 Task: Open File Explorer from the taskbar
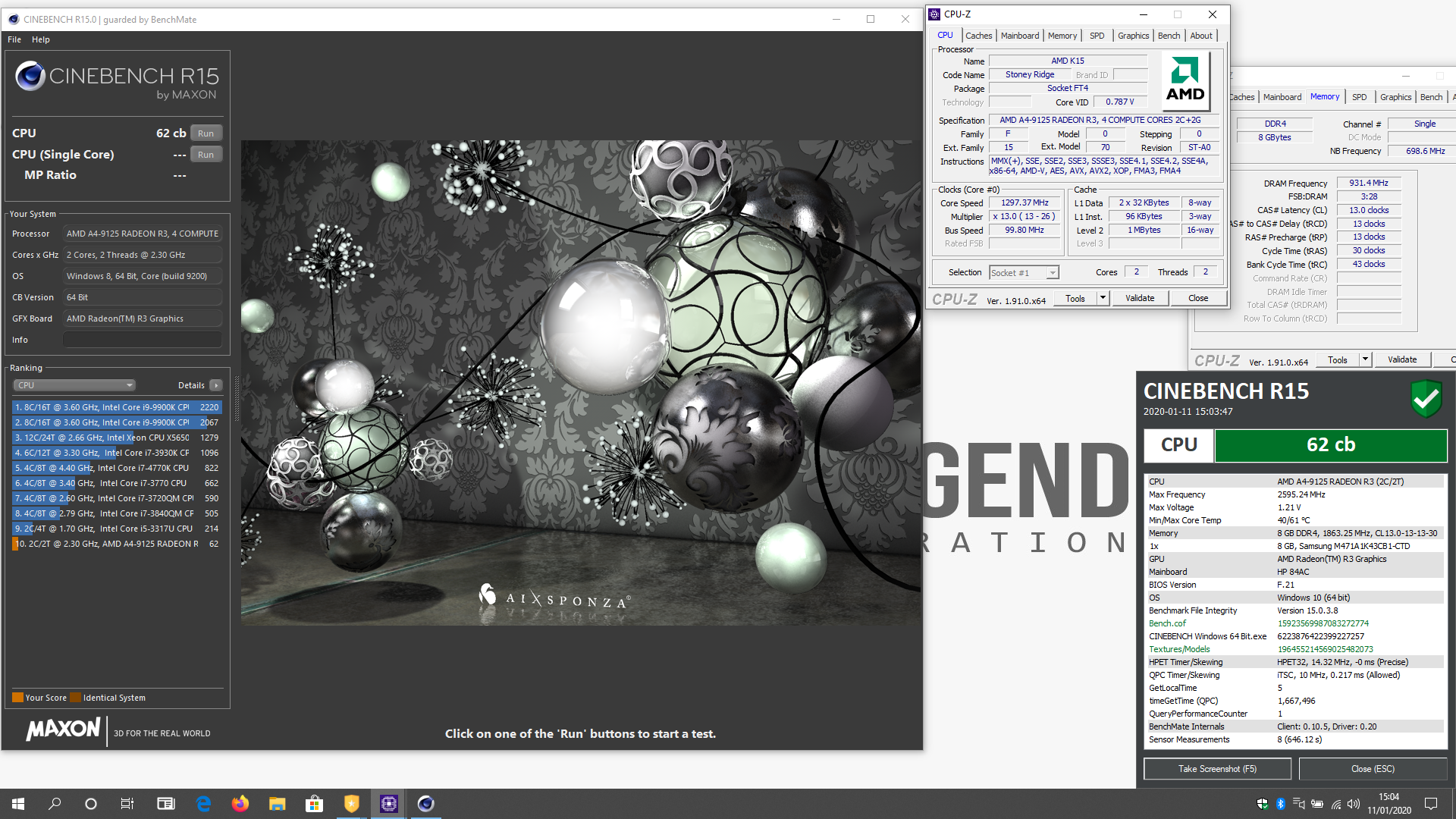[278, 804]
